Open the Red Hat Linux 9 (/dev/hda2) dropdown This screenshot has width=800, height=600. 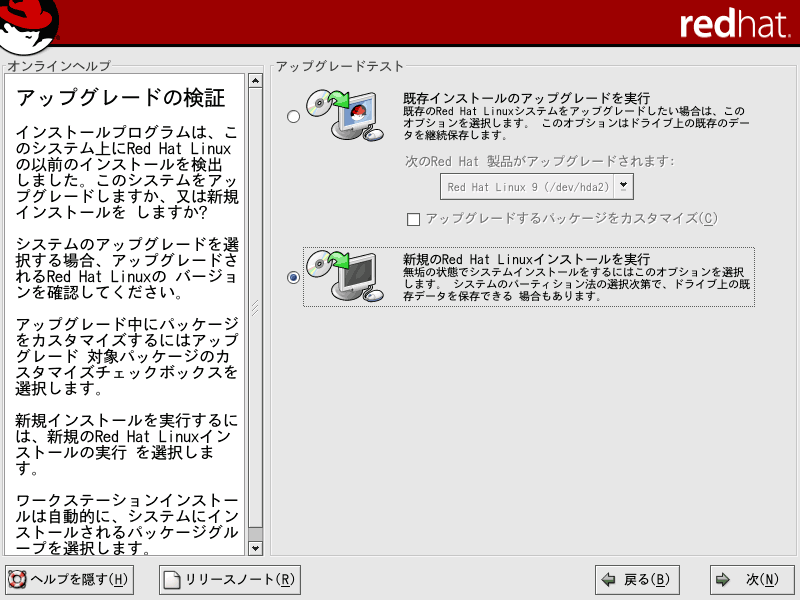click(x=537, y=187)
